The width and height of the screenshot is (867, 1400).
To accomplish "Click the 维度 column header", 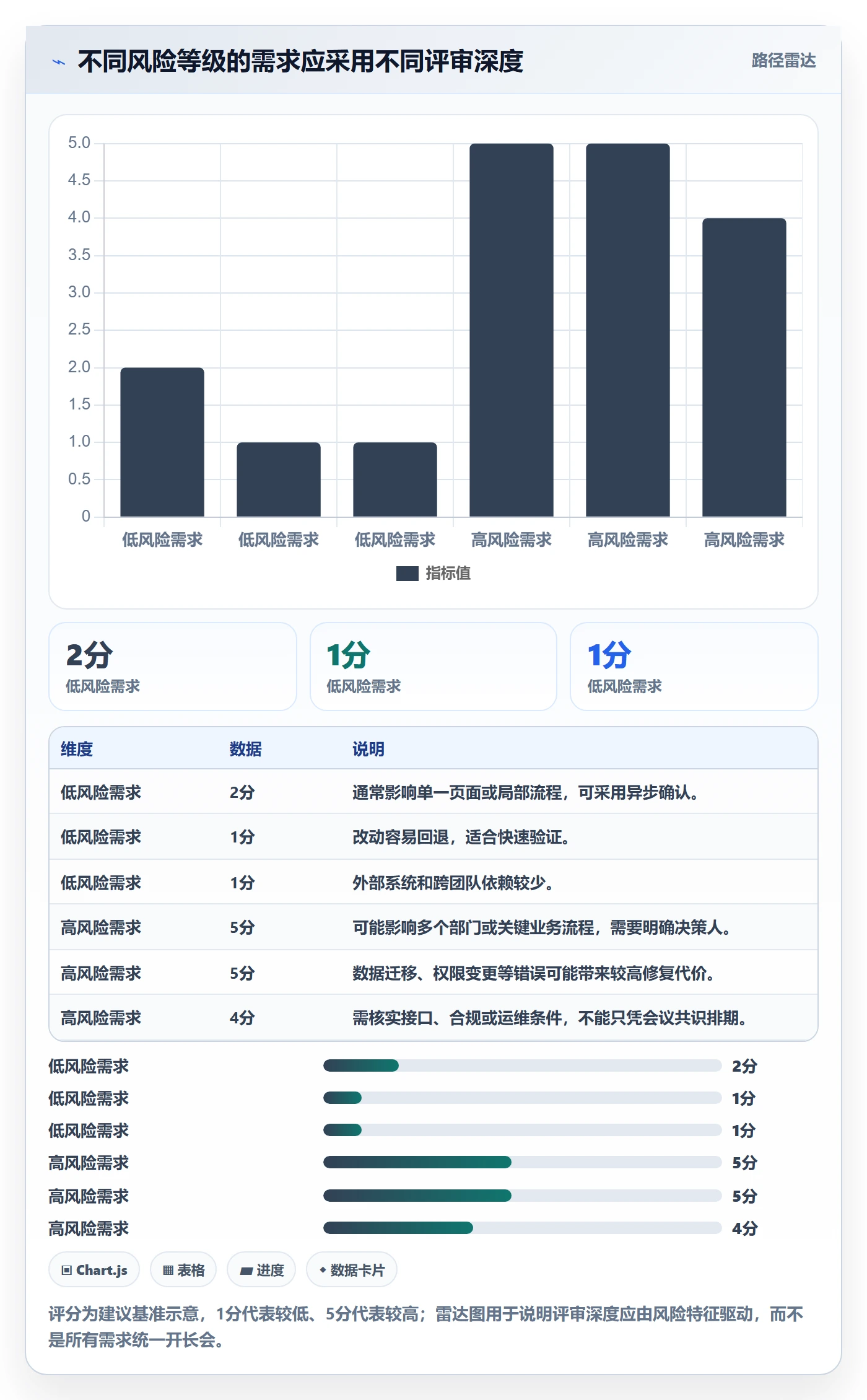I will tap(77, 749).
